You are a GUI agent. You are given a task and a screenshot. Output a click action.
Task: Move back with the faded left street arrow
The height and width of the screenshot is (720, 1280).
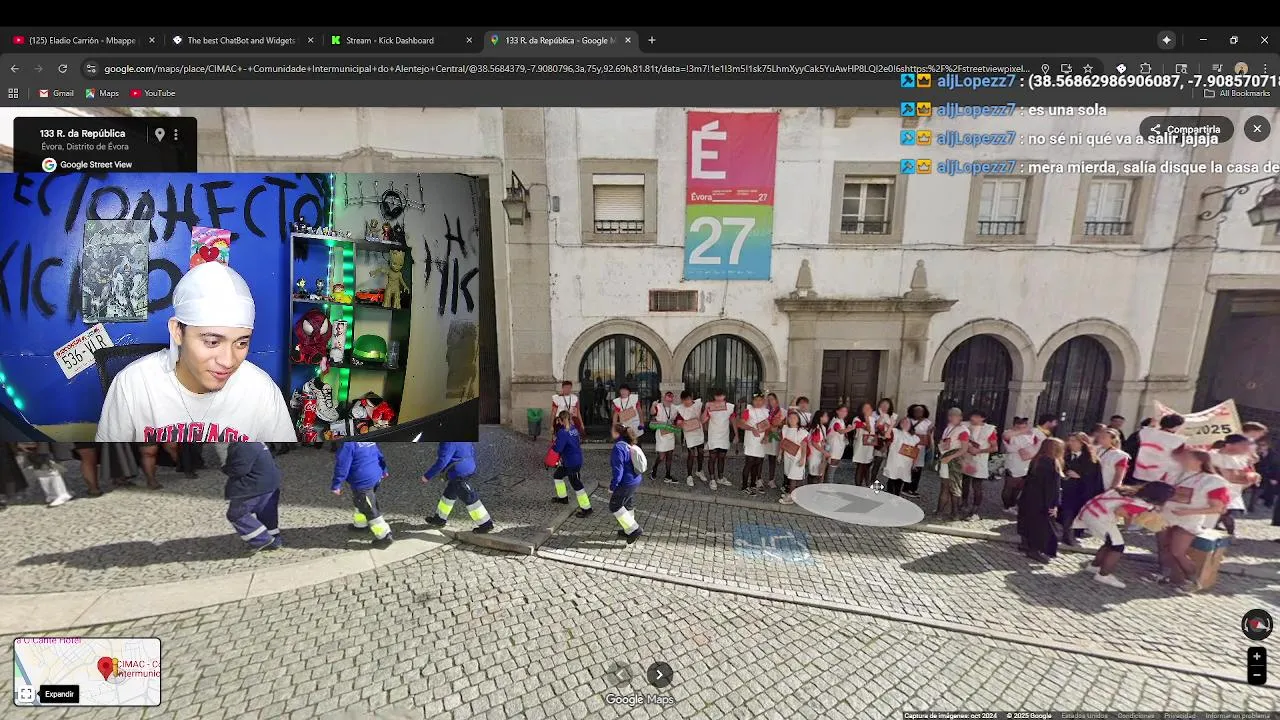click(x=620, y=675)
